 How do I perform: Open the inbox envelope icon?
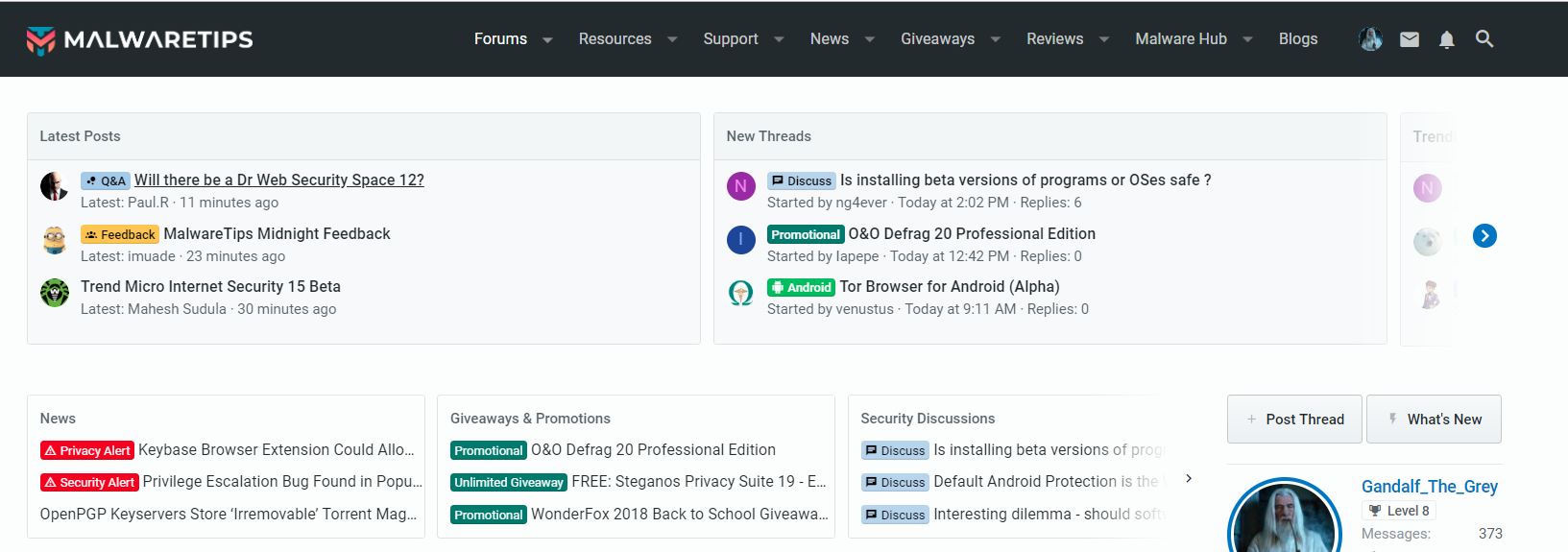(1409, 39)
